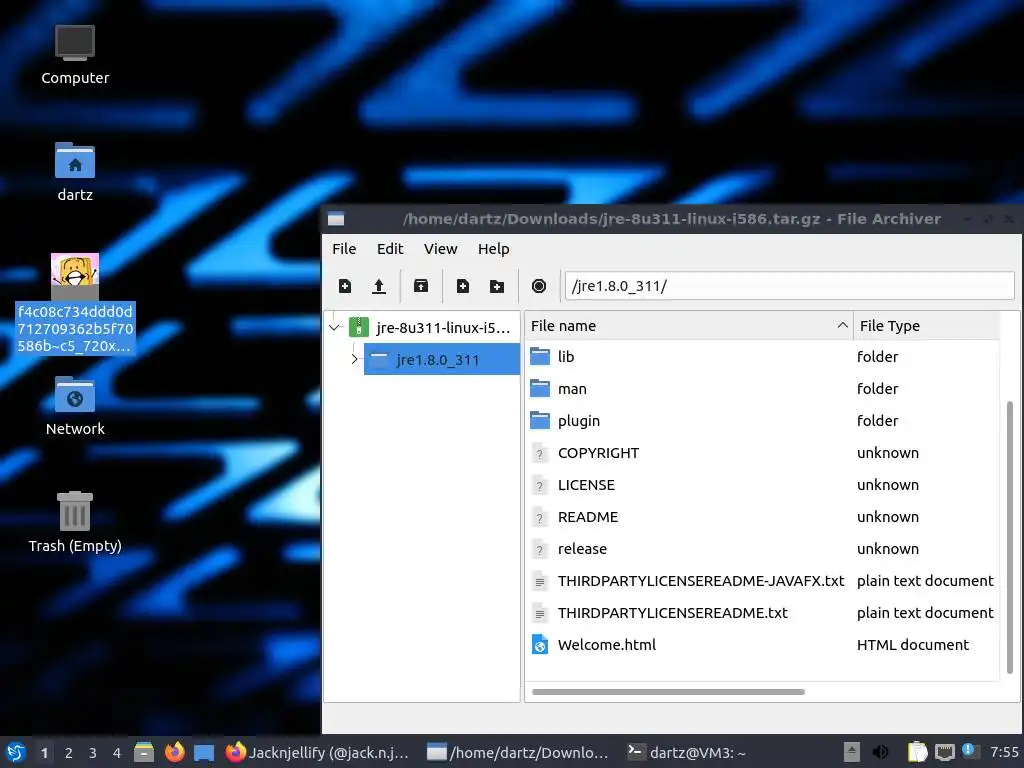Select jre1.8.0_311 folder label in tree
This screenshot has height=768, width=1024.
(x=438, y=360)
